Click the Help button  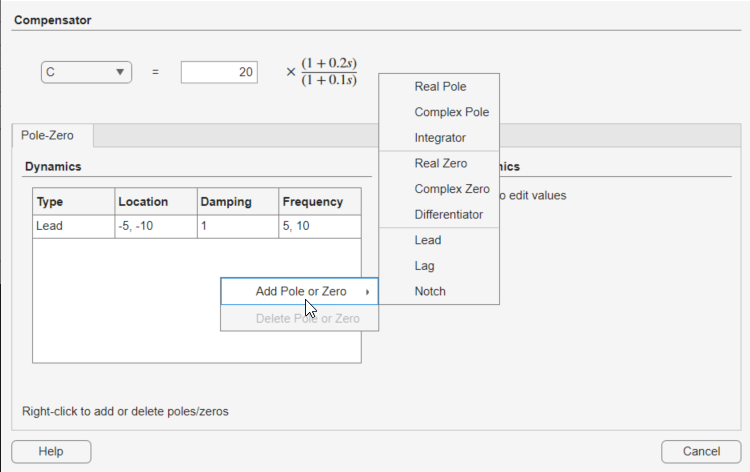pos(51,452)
